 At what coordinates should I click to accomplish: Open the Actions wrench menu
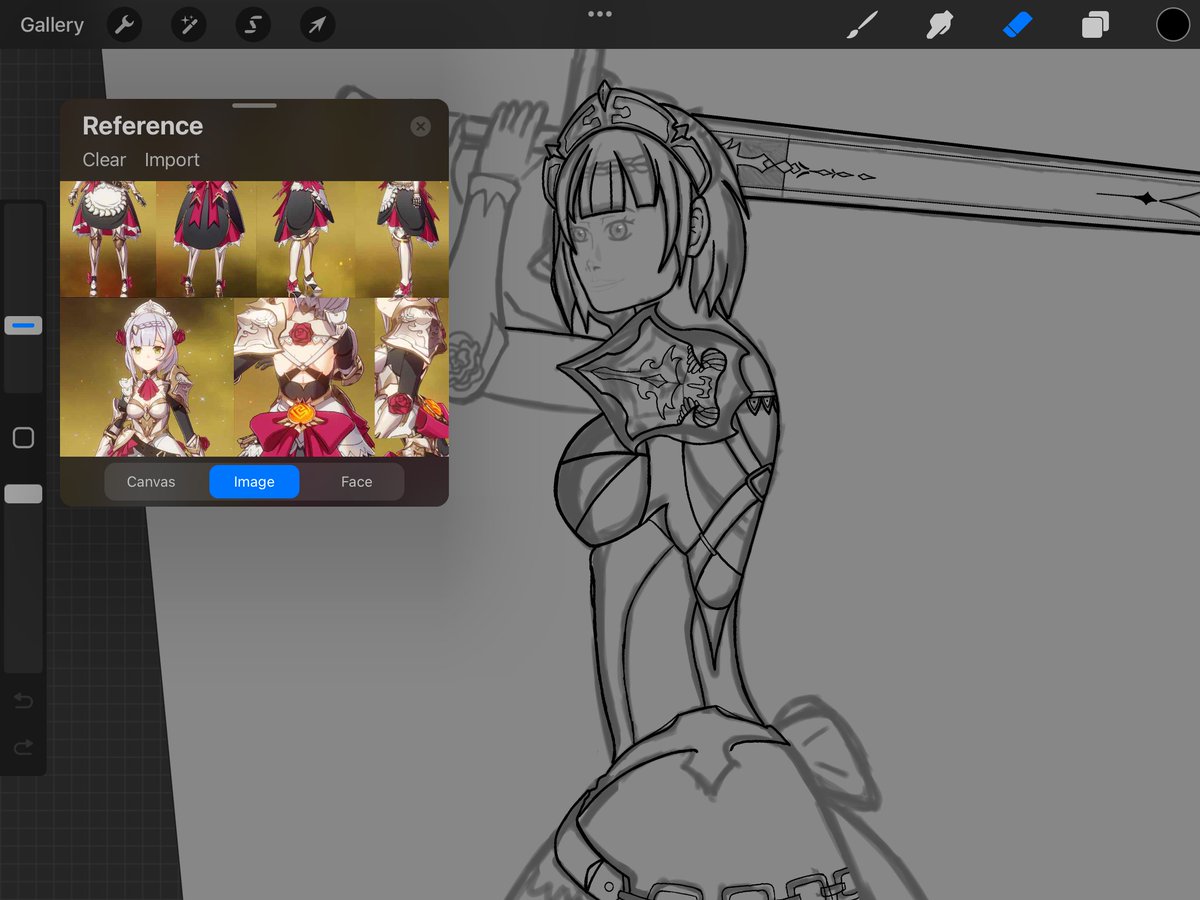(124, 25)
